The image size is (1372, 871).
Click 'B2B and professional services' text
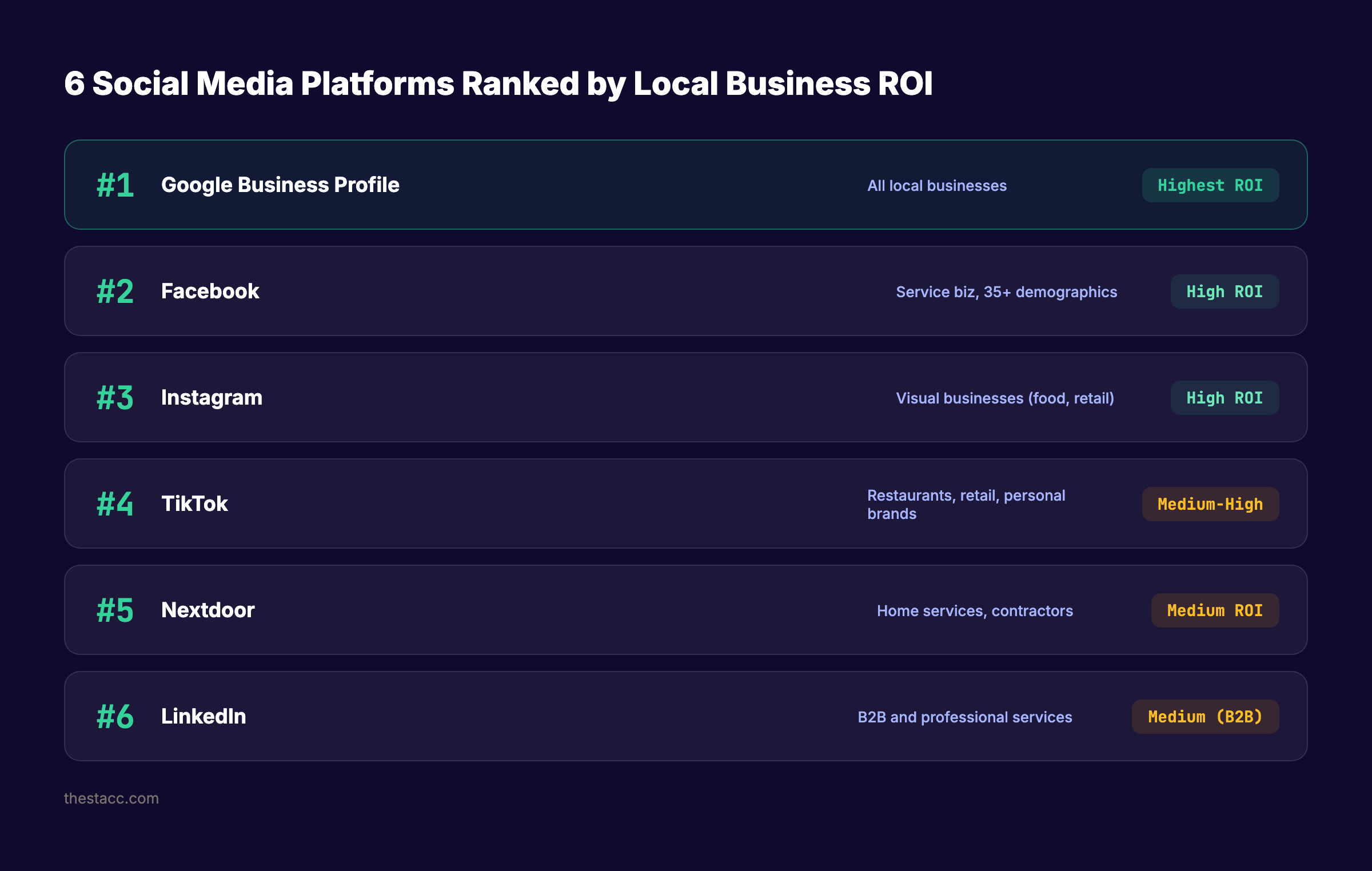click(x=966, y=716)
